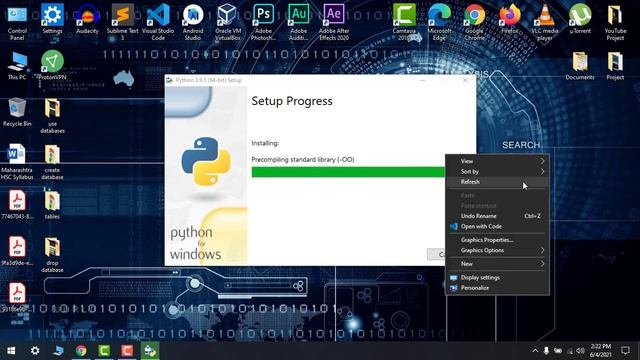Choose Personalize in the context menu
The height and width of the screenshot is (360, 640).
coord(497,288)
